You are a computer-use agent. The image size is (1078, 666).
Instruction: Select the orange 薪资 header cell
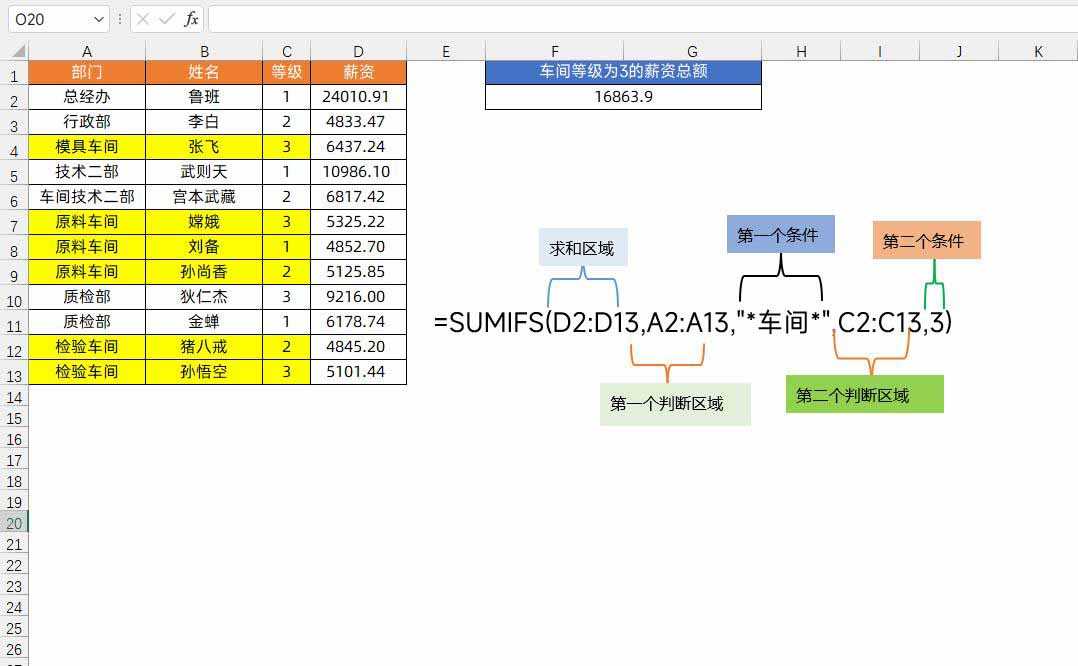[x=358, y=72]
